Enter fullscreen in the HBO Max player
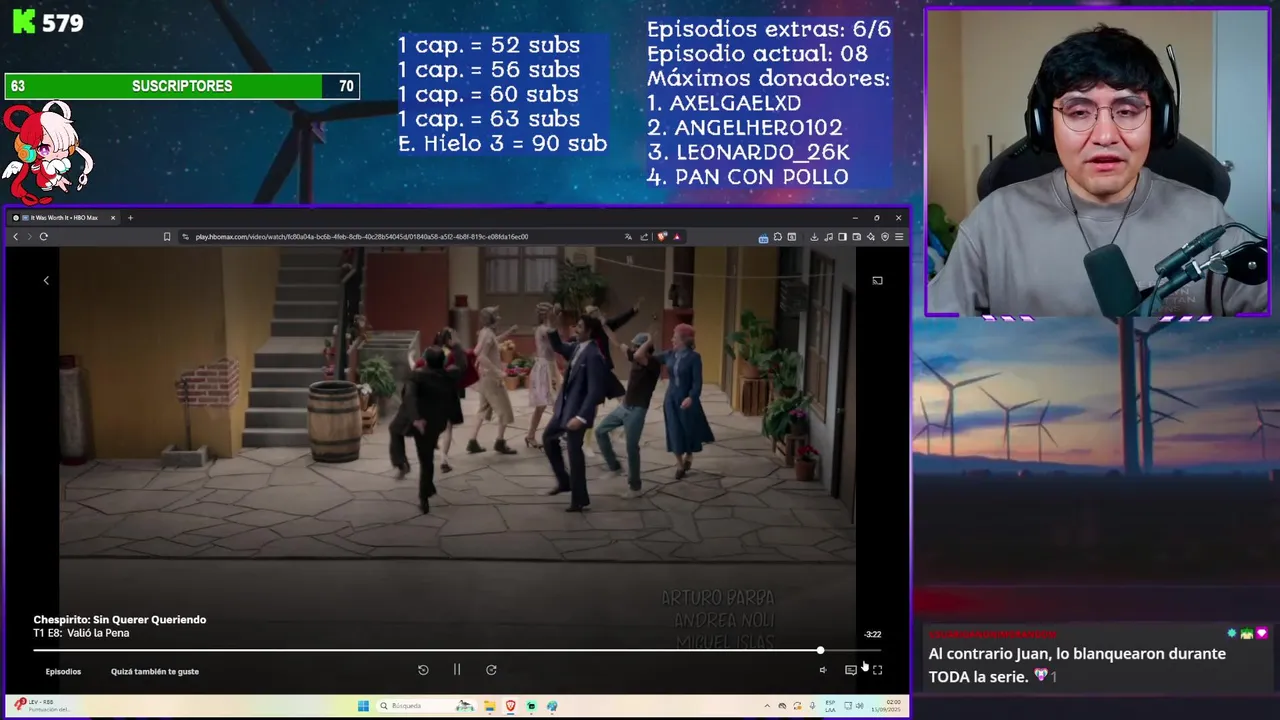 click(877, 670)
